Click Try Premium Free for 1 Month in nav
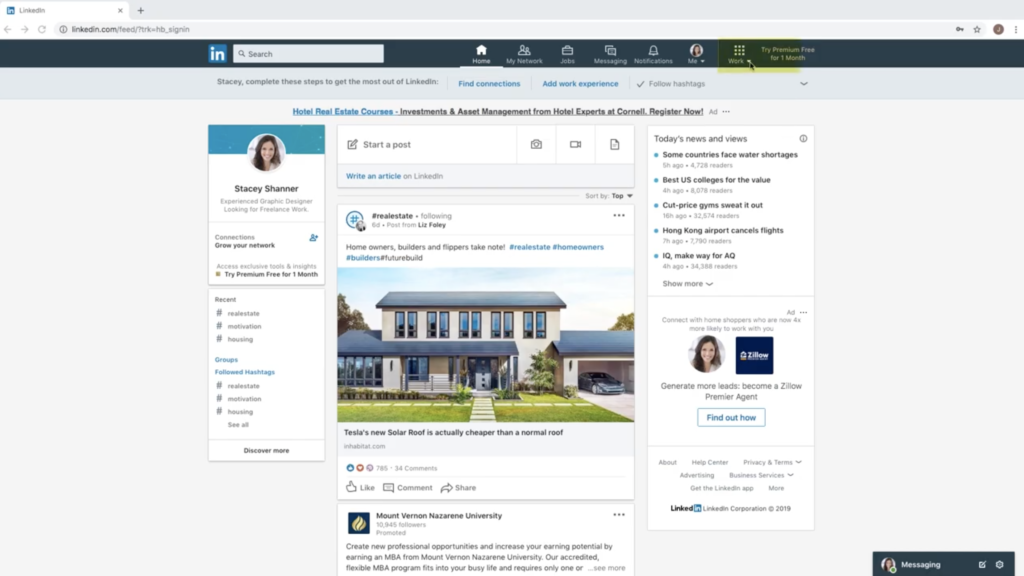This screenshot has height=576, width=1024. (787, 54)
